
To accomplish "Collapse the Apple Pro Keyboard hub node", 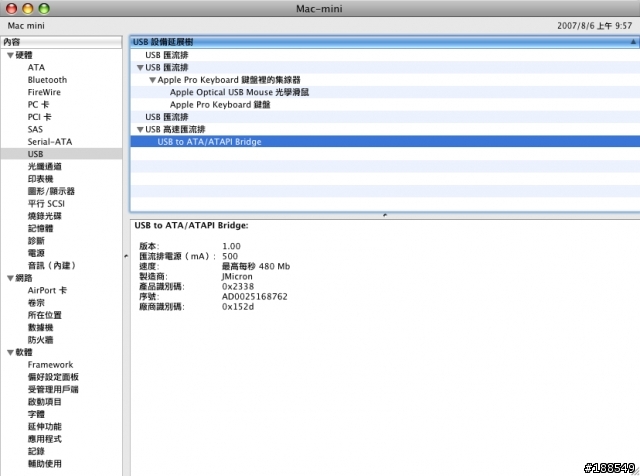I will pos(152,80).
